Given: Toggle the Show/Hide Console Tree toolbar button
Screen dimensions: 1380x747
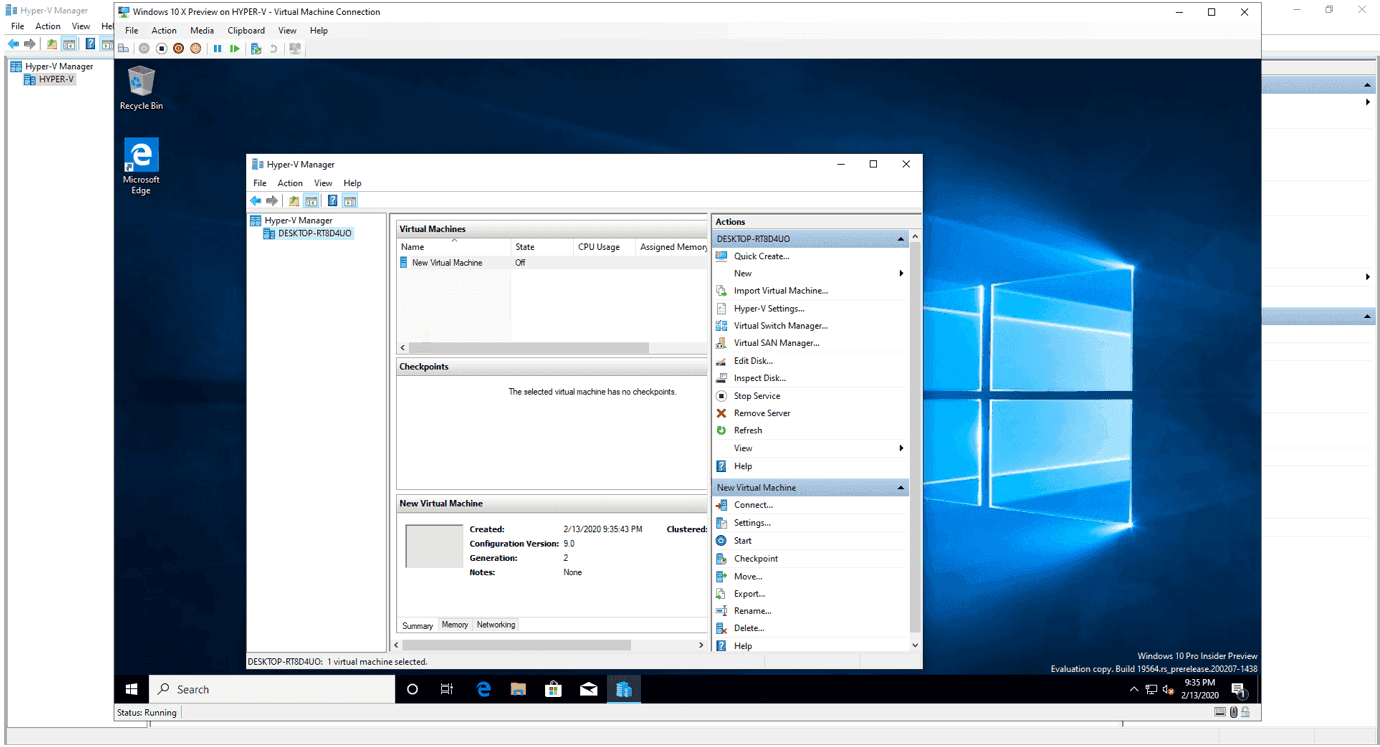Looking at the screenshot, I should 311,201.
